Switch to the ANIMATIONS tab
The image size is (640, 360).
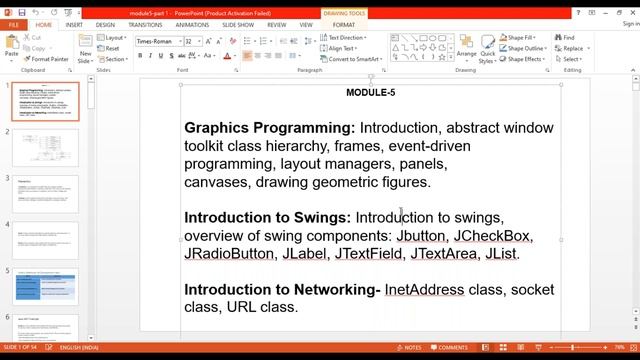pyautogui.click(x=192, y=25)
